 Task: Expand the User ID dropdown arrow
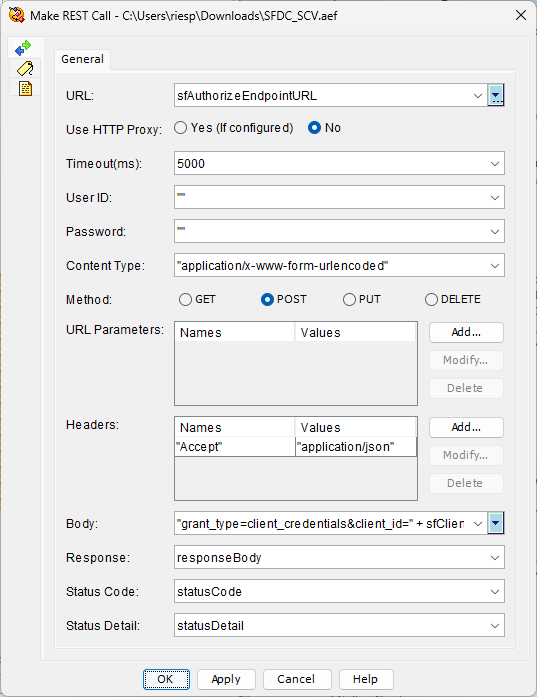tap(495, 197)
